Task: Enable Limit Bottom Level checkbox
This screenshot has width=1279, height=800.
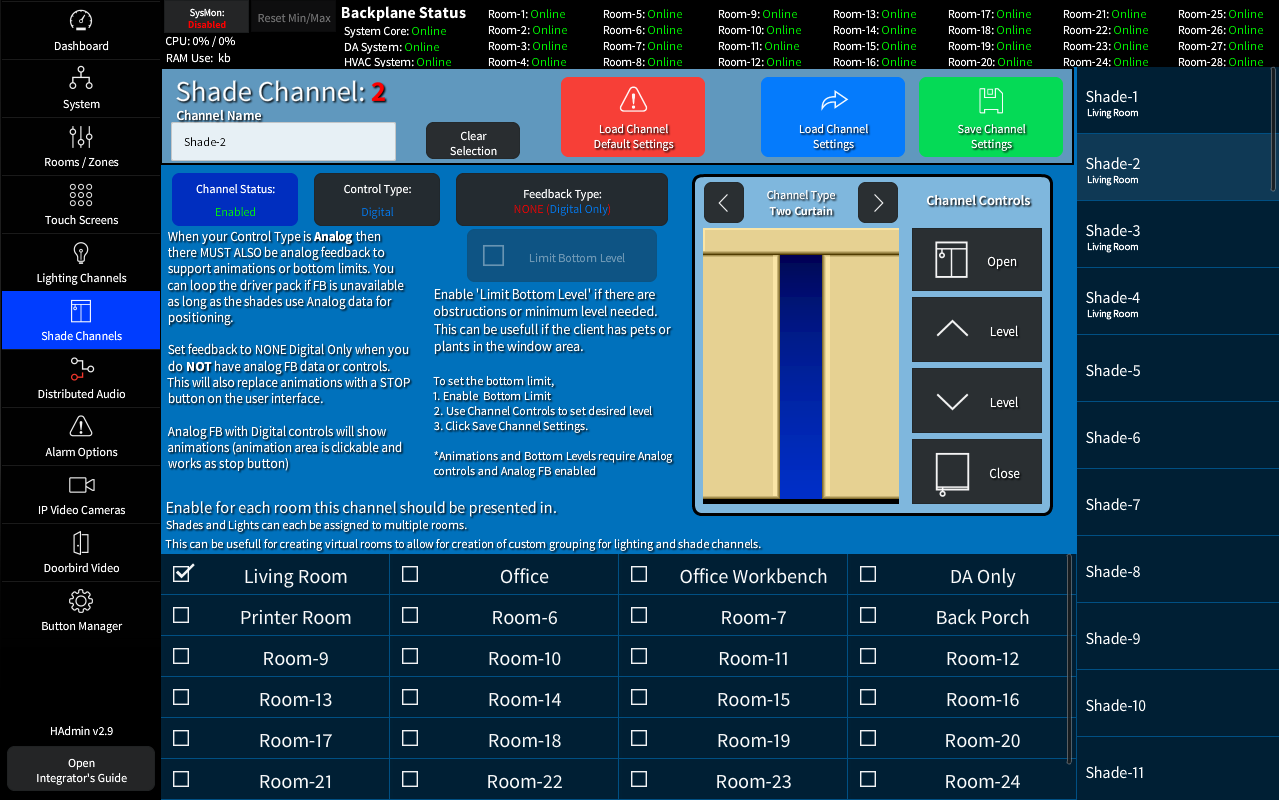Action: click(493, 256)
